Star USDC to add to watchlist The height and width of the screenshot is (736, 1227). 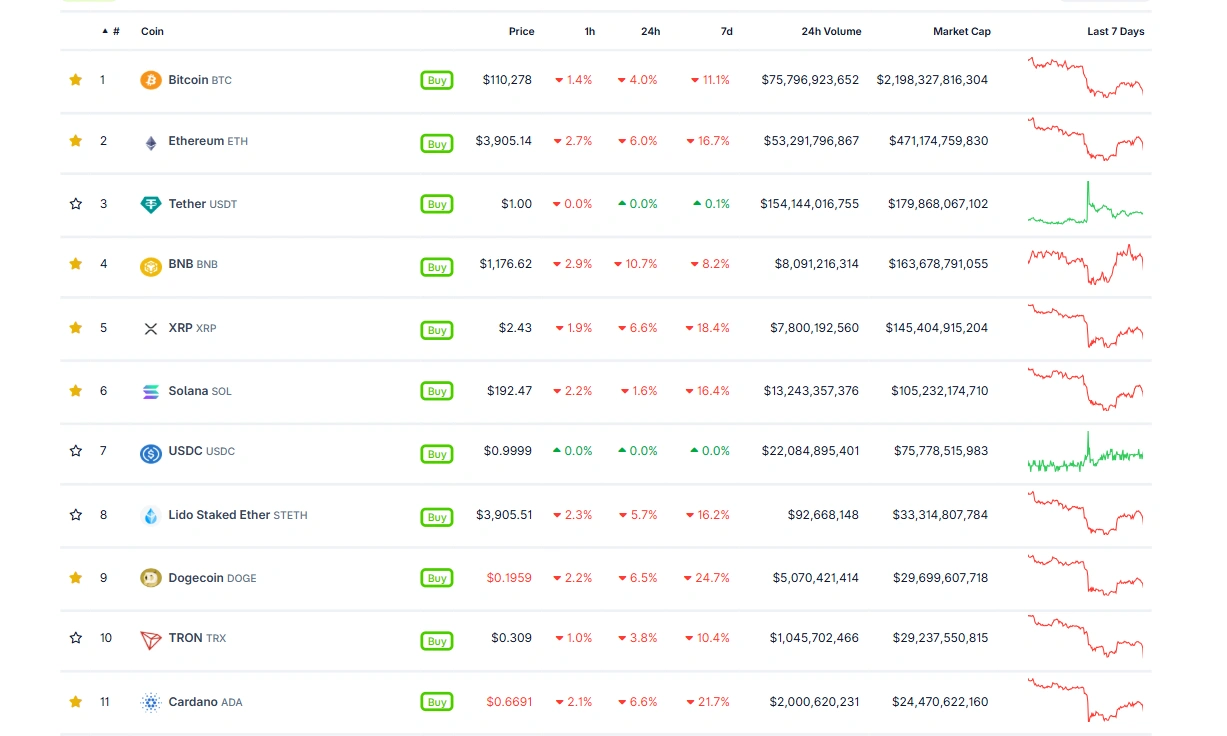[x=76, y=451]
